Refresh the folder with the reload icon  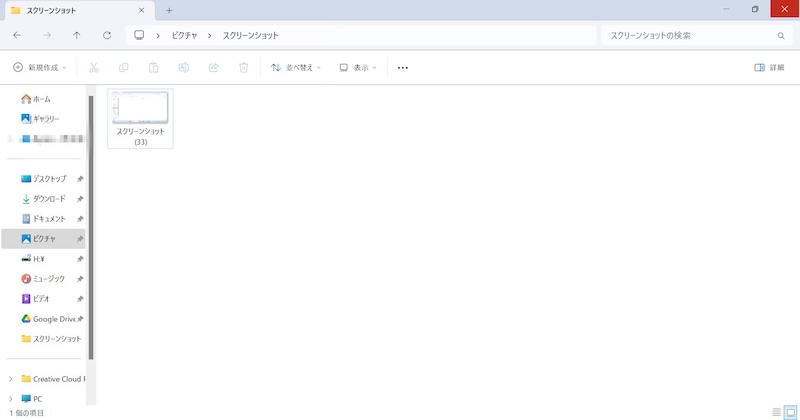click(107, 35)
